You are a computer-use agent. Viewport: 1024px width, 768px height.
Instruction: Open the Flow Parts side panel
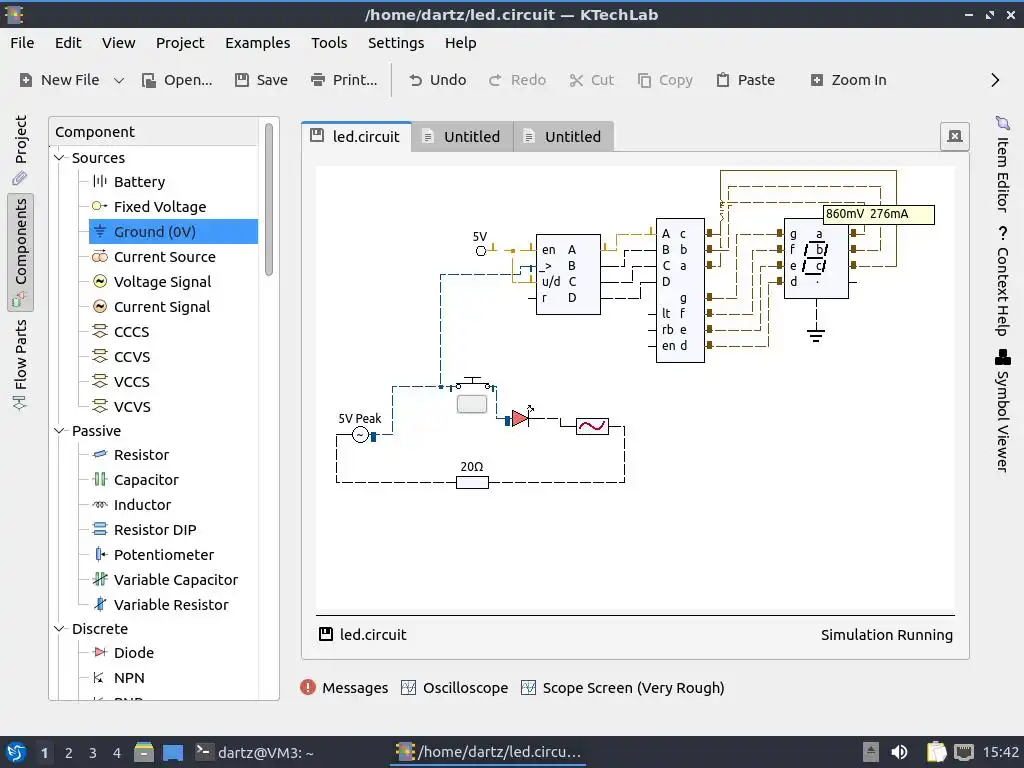(x=20, y=364)
